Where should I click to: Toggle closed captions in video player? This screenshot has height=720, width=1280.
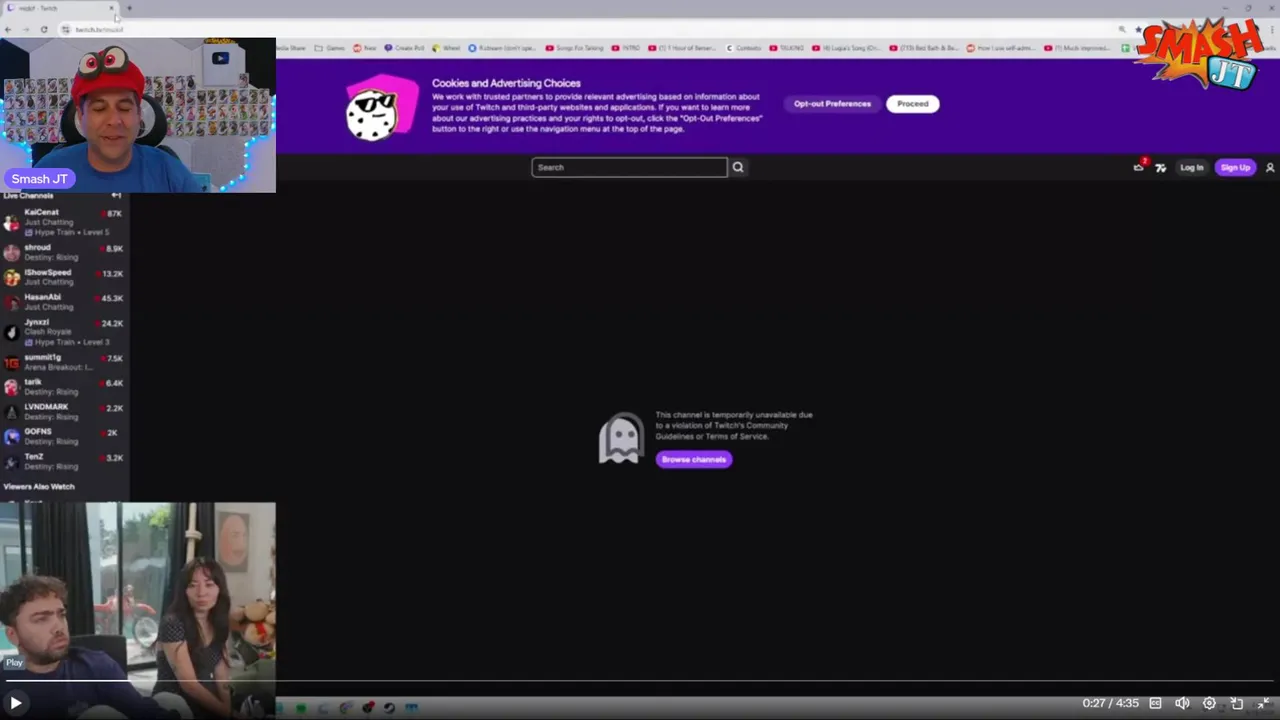(1155, 703)
